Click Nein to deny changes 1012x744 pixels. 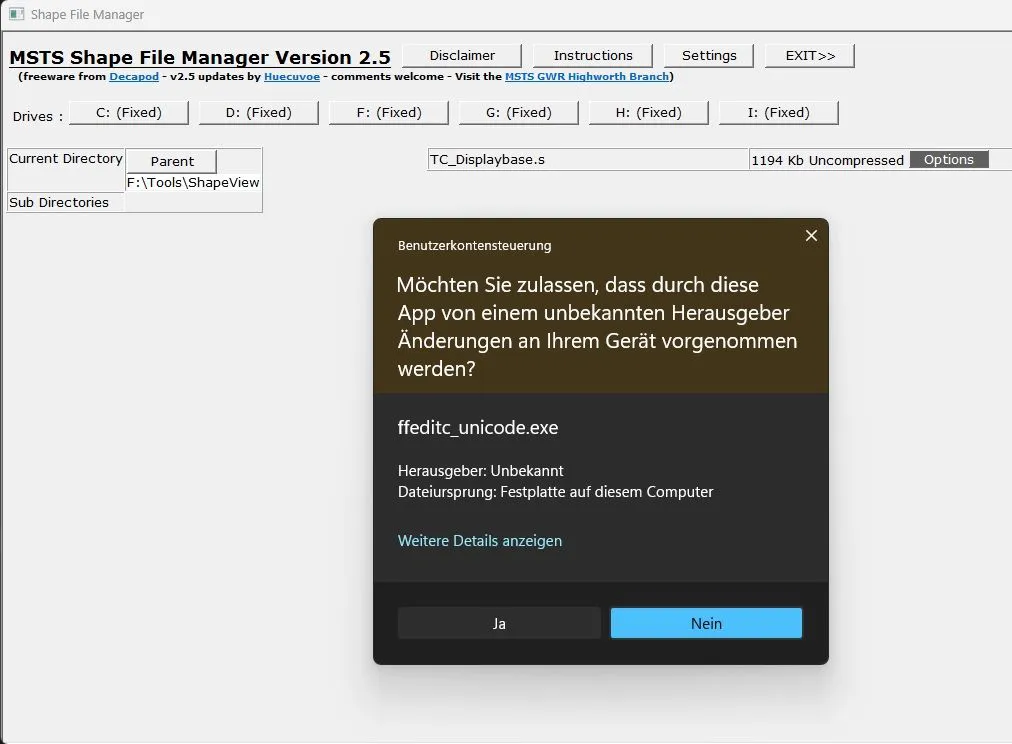tap(706, 623)
